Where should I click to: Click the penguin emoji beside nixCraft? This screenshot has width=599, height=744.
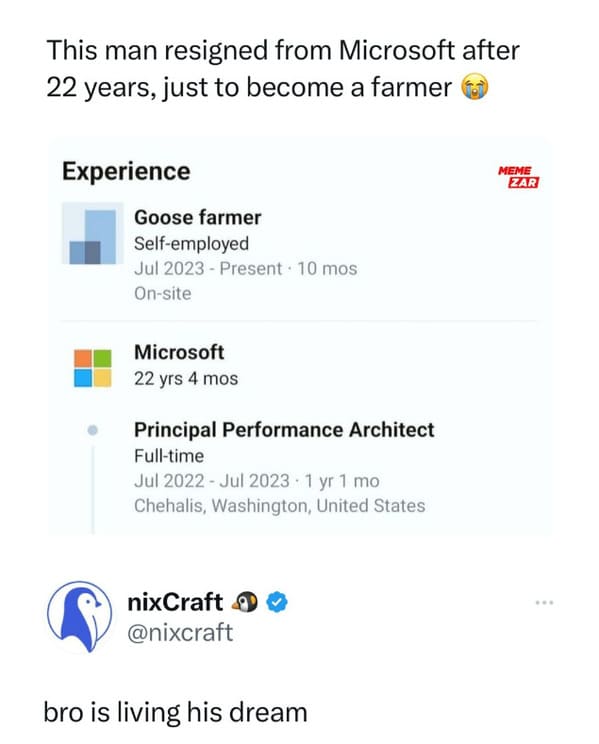pos(244,603)
